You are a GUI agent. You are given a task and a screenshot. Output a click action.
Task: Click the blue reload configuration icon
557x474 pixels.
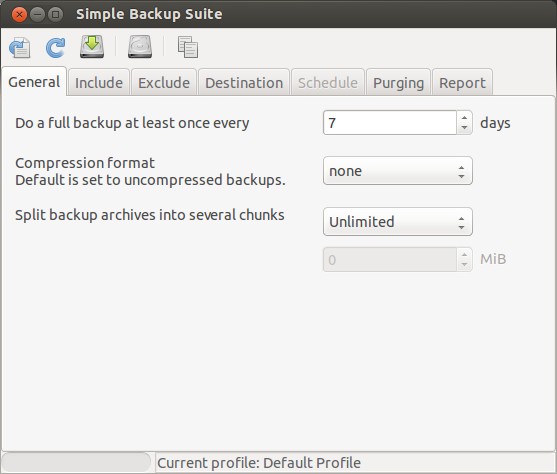(x=55, y=47)
